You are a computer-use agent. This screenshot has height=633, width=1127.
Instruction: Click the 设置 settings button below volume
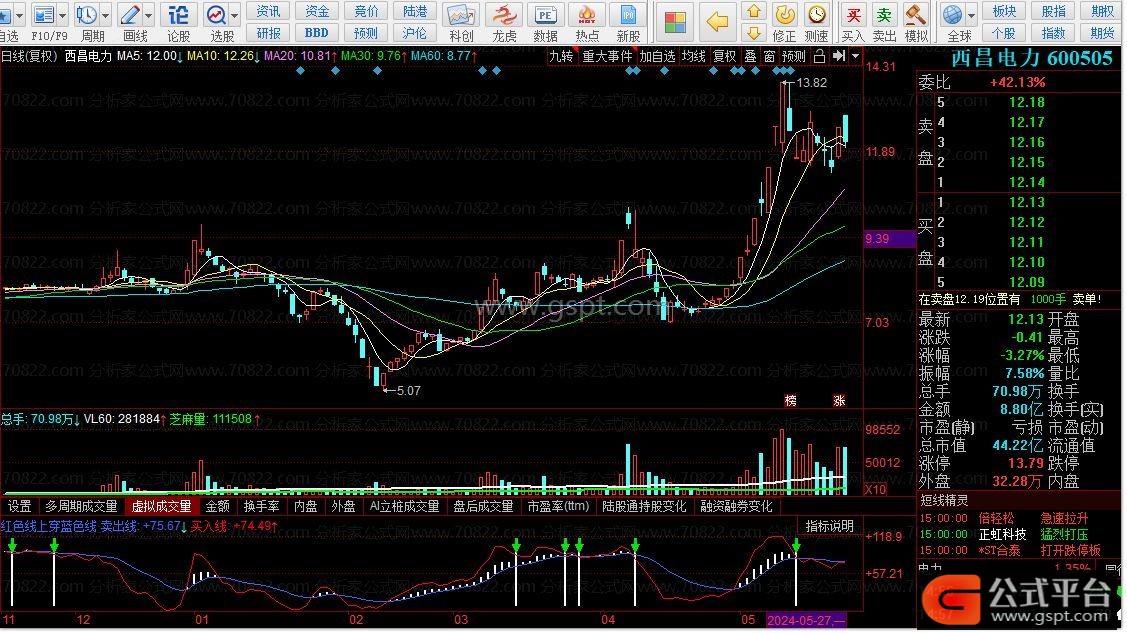point(19,507)
